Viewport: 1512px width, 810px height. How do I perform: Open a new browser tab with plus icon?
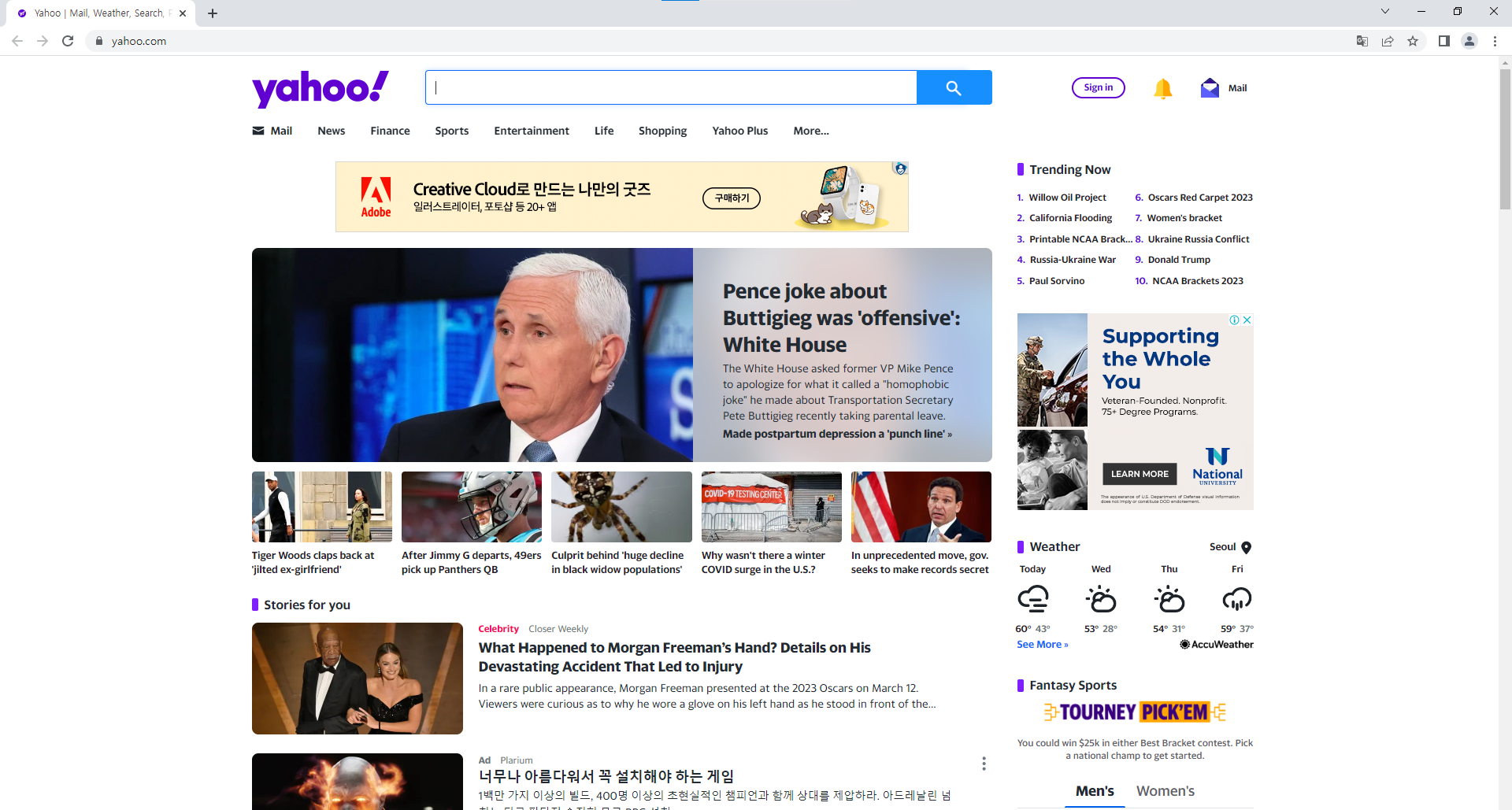[213, 13]
